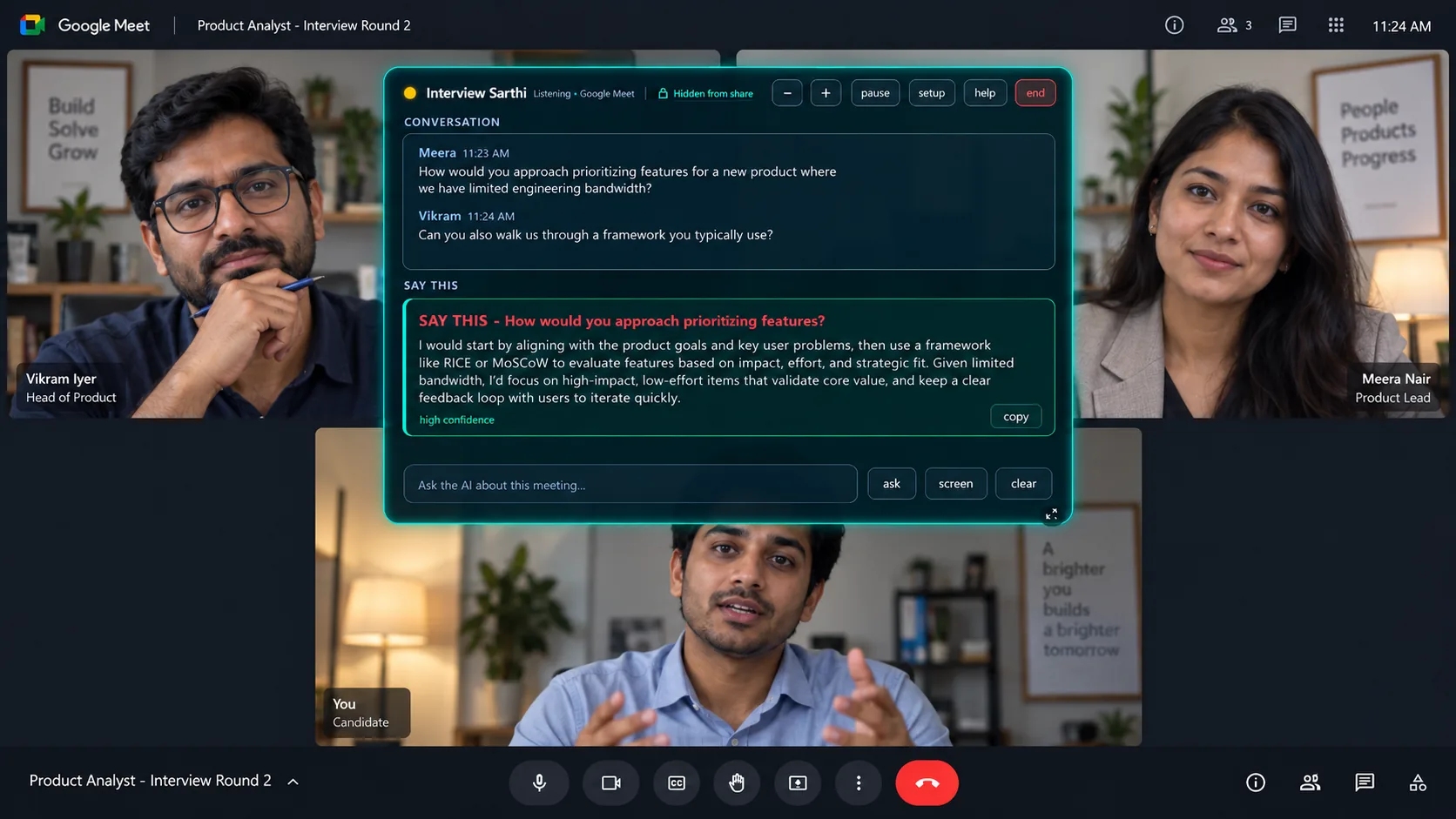Focus the Ask the AI input field
This screenshot has height=819, width=1456.
tap(630, 484)
